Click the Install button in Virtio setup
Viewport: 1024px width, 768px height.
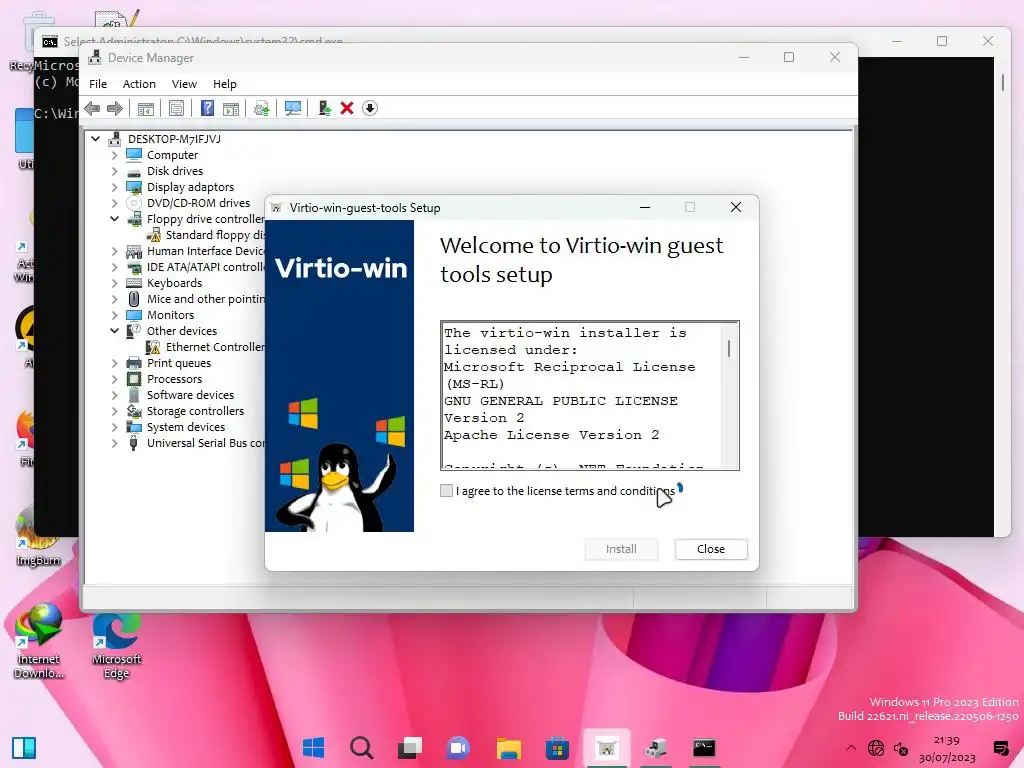tap(621, 549)
